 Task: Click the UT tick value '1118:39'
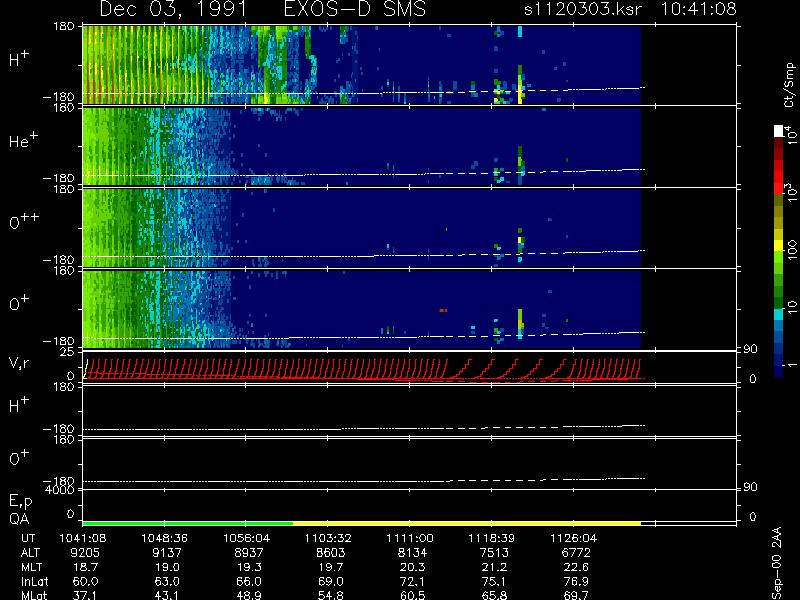(x=491, y=538)
